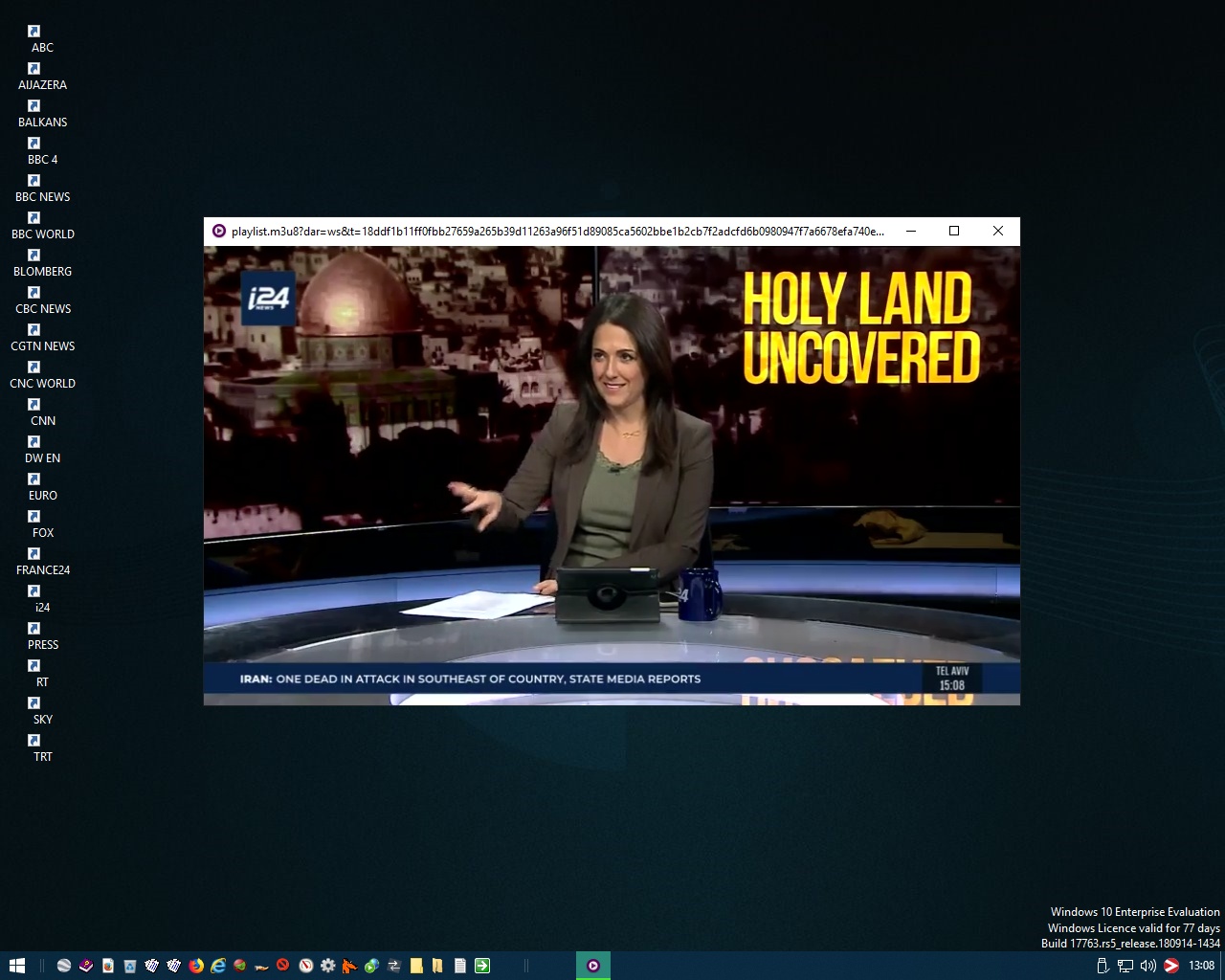Select the CBC NEWS desktop shortcut
The image size is (1225, 980).
point(42,301)
